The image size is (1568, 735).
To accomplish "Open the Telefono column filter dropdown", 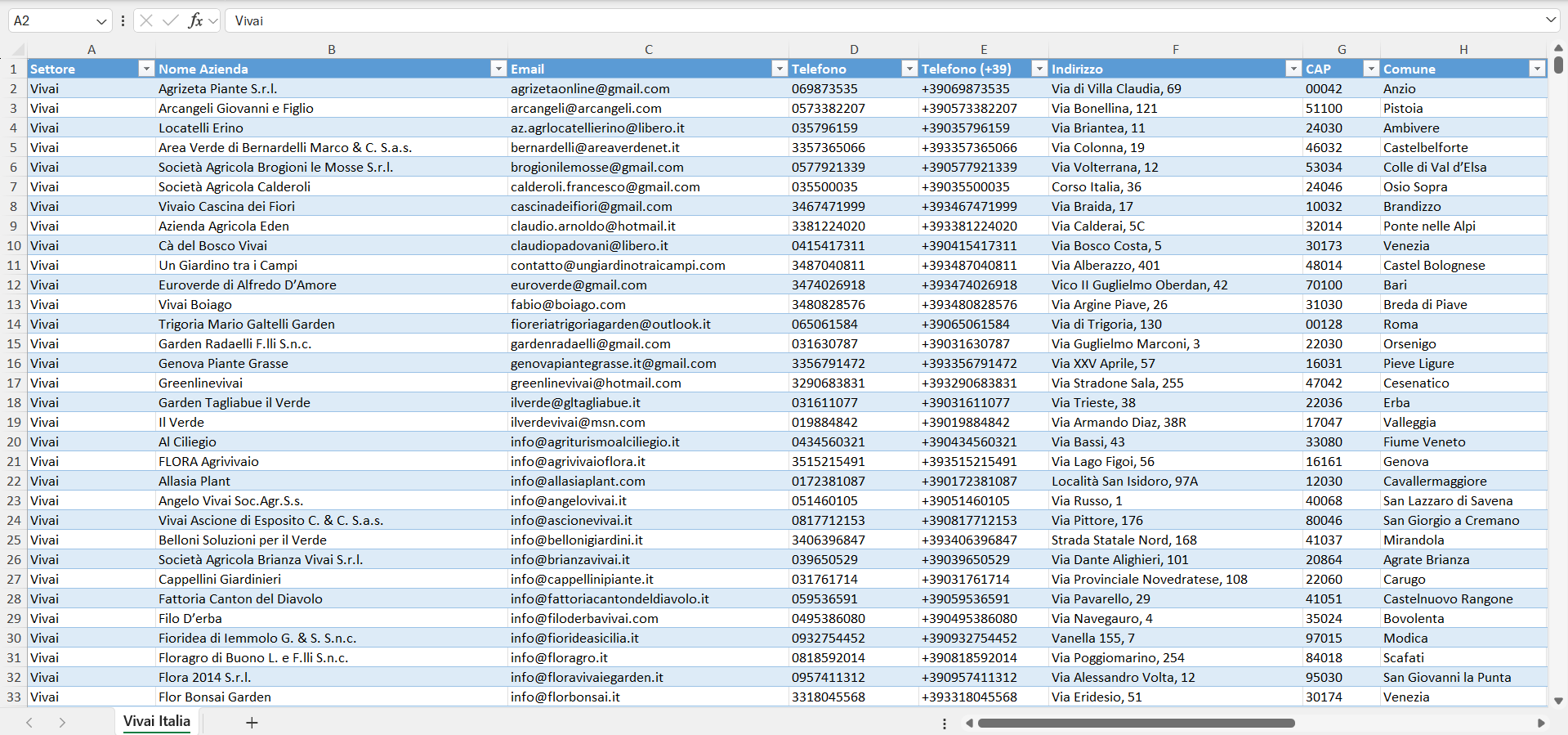I will point(909,69).
